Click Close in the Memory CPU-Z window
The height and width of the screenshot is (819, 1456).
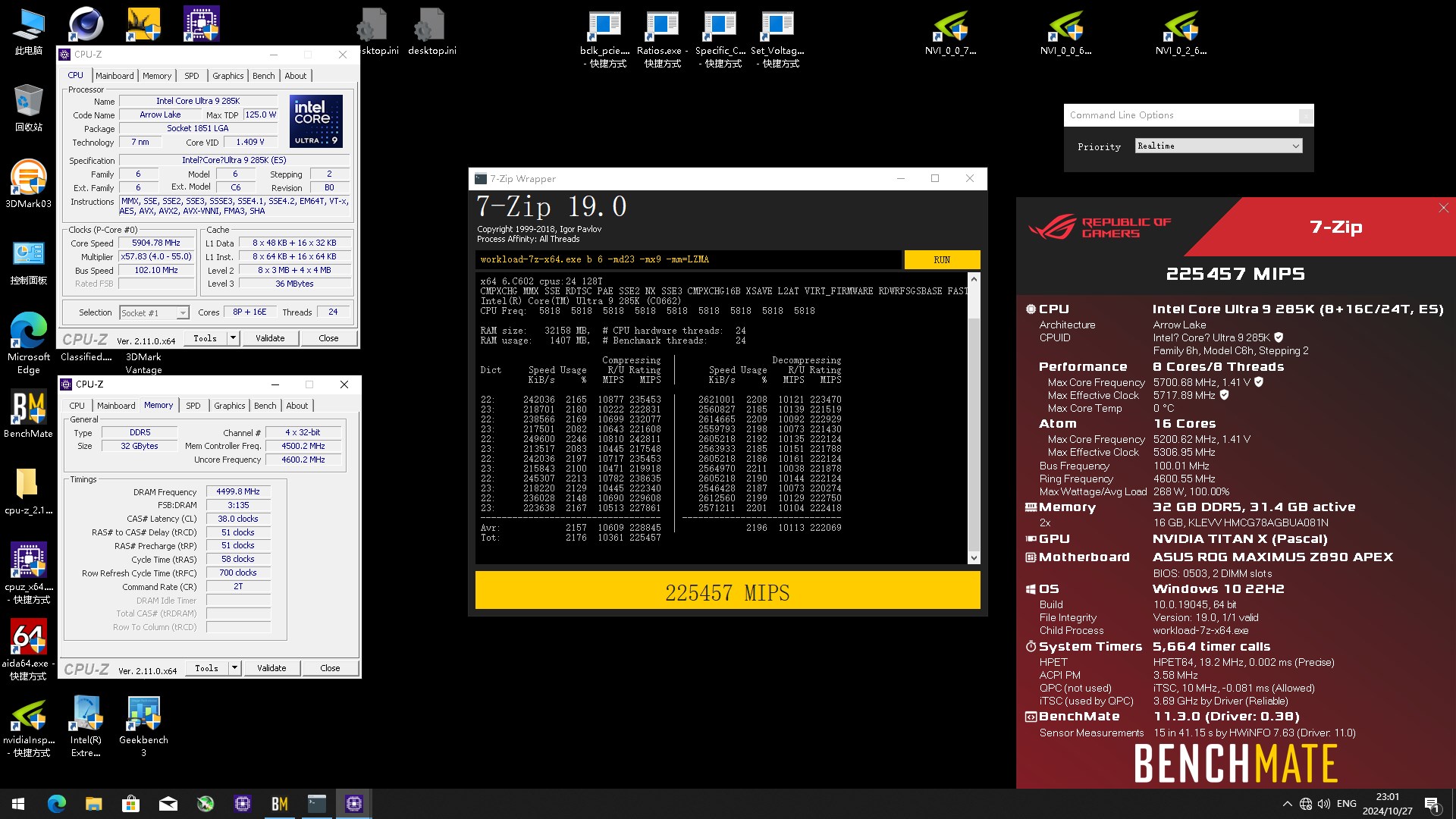point(330,668)
